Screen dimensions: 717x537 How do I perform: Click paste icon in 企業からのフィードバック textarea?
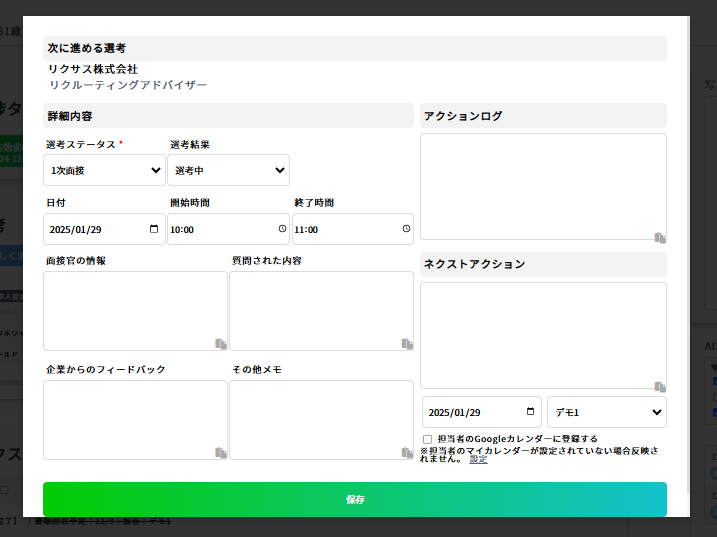tap(220, 453)
